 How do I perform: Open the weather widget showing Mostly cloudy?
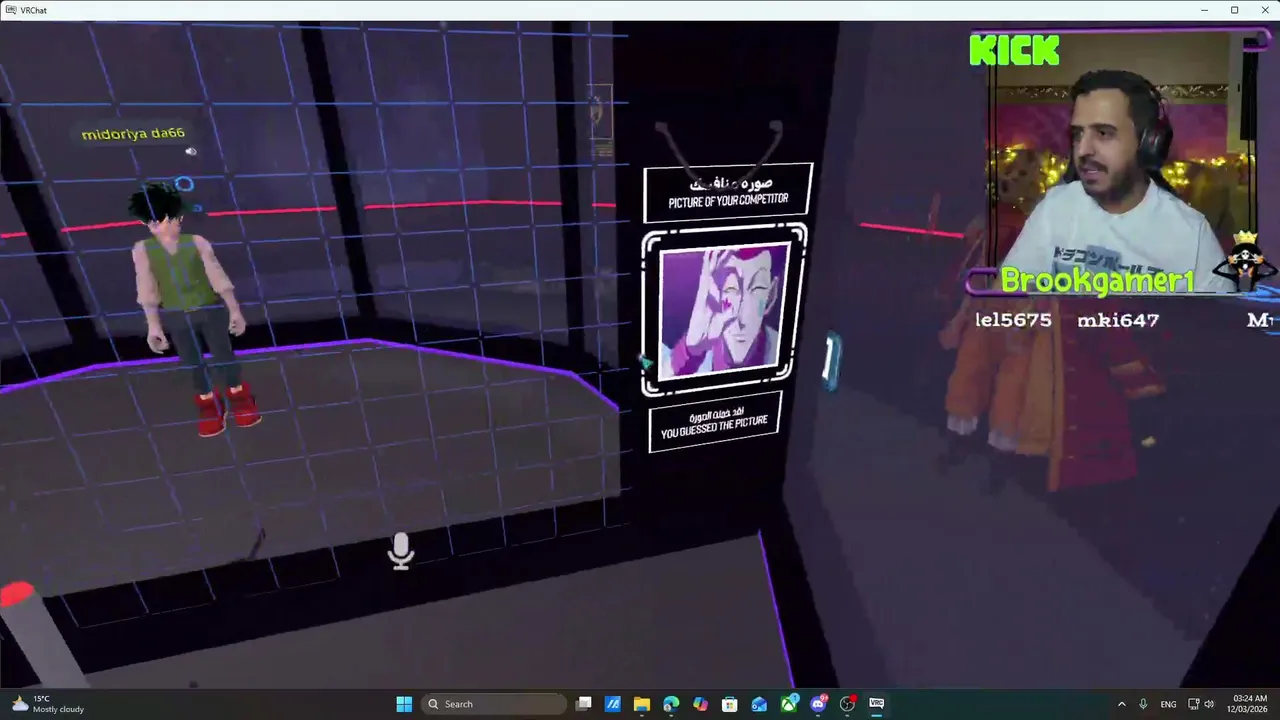[x=46, y=704]
